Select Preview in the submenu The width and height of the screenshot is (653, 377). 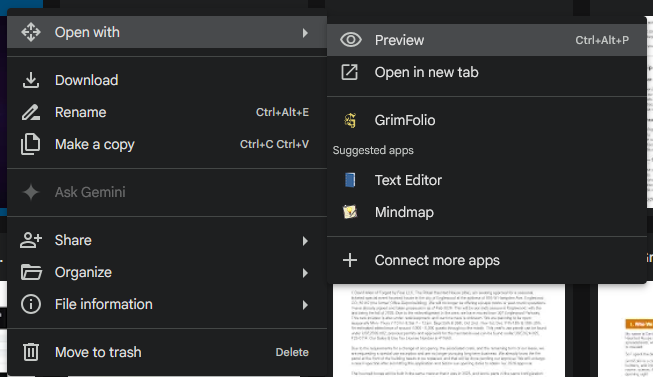487,40
